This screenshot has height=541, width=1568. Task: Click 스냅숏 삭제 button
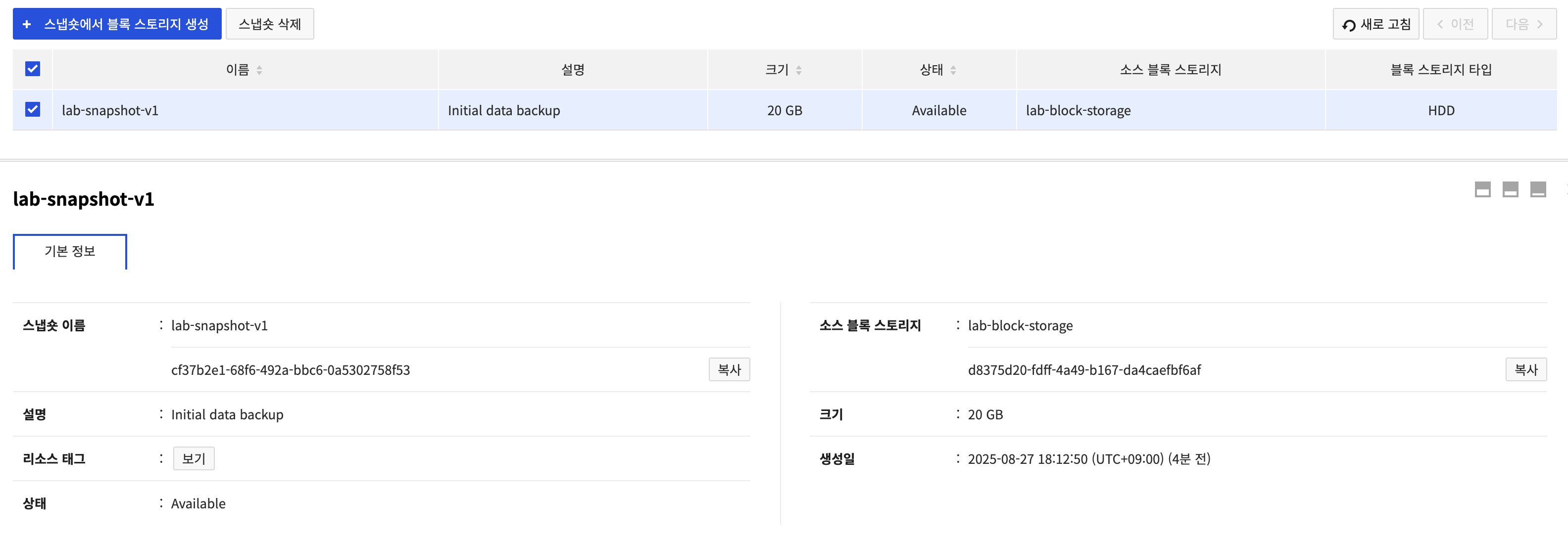tap(270, 24)
